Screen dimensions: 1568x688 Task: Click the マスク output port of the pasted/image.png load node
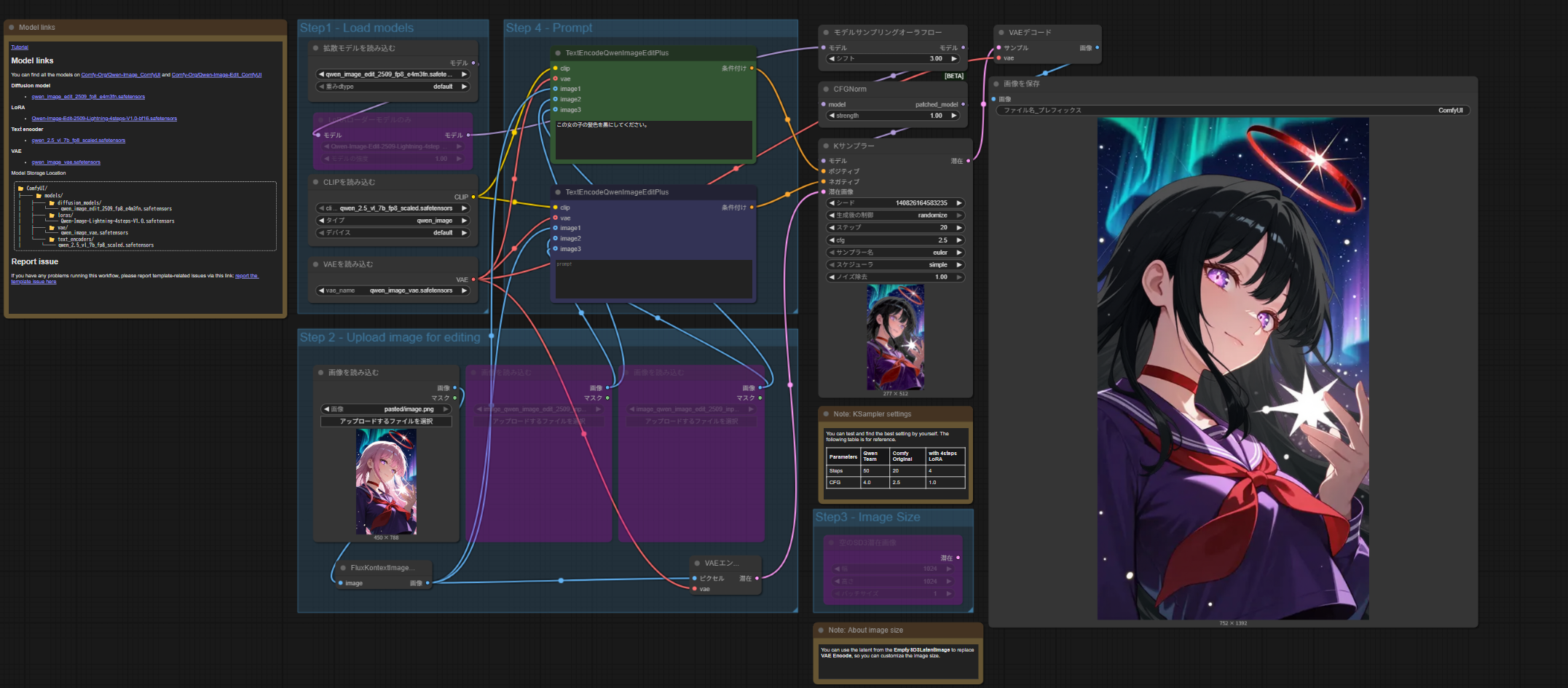(x=455, y=398)
